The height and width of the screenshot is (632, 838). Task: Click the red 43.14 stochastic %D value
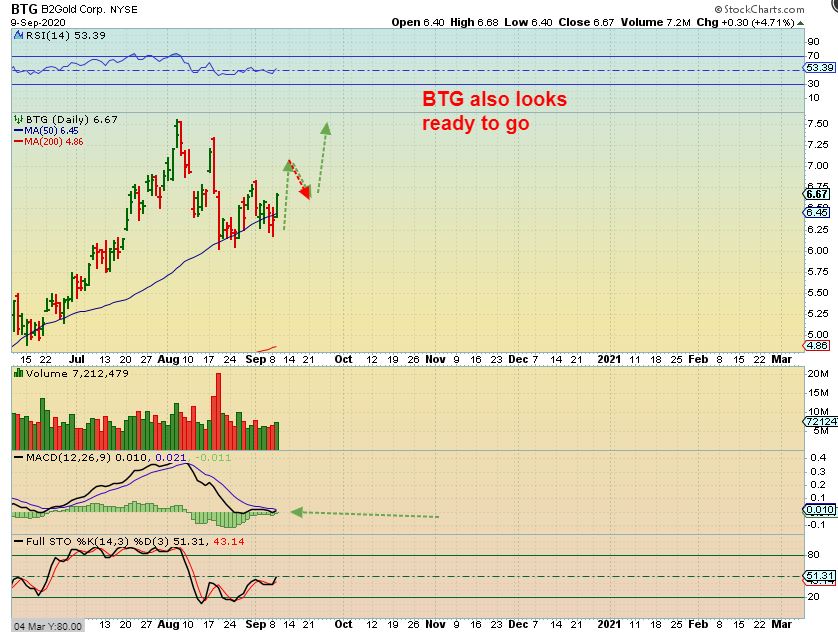click(229, 542)
